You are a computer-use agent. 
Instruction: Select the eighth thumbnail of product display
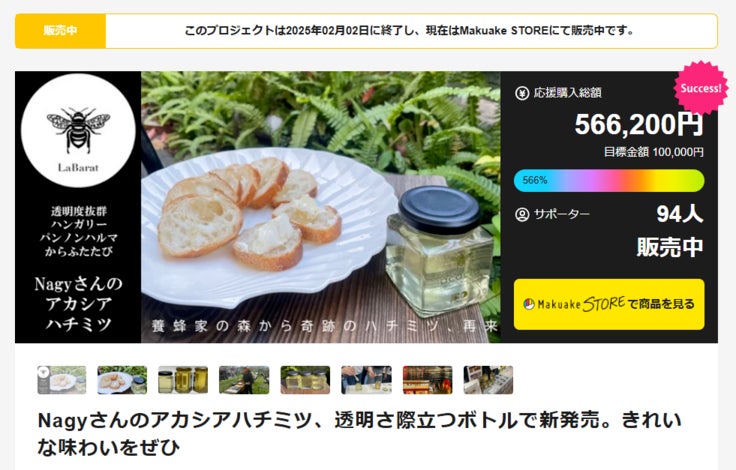[x=488, y=380]
